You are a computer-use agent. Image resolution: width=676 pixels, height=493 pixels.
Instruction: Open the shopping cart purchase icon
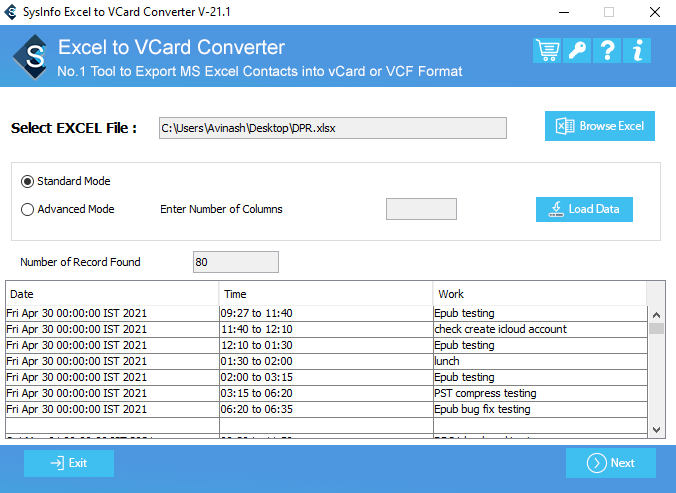tap(547, 51)
